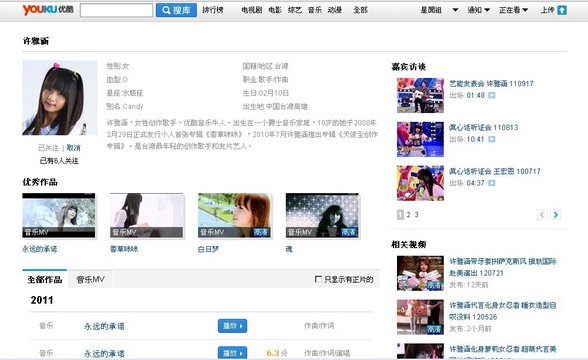The height and width of the screenshot is (360, 588).
Task: Open the artist's profile photo
Action: coord(60,98)
